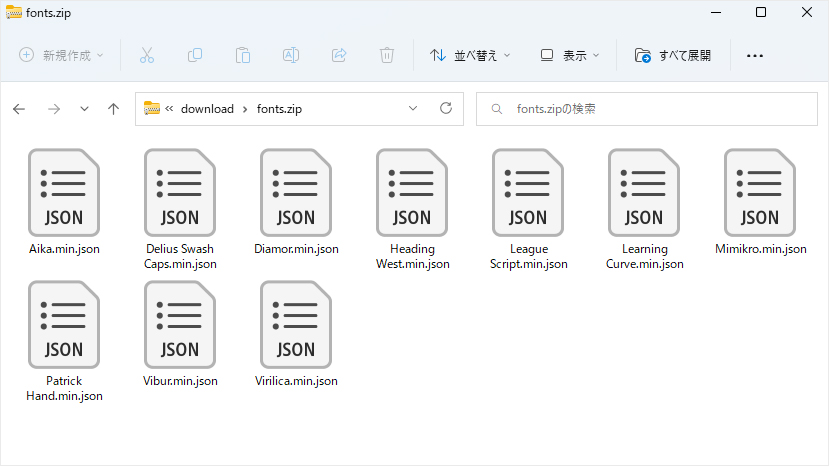Click the magnifier icon in search box
Image resolution: width=829 pixels, height=466 pixels.
(496, 109)
